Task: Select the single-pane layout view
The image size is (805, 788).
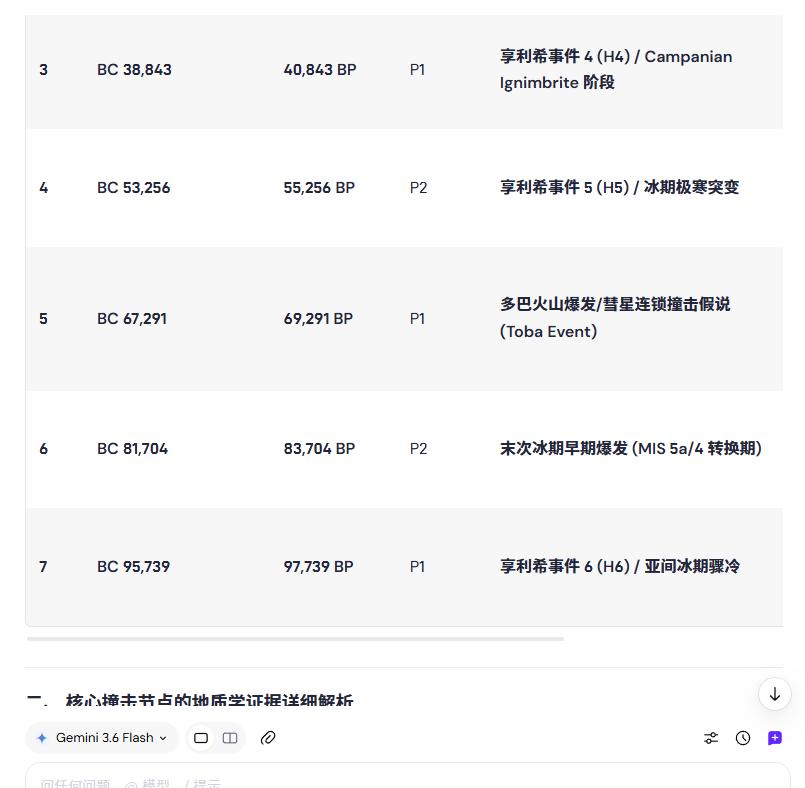Action: [201, 738]
